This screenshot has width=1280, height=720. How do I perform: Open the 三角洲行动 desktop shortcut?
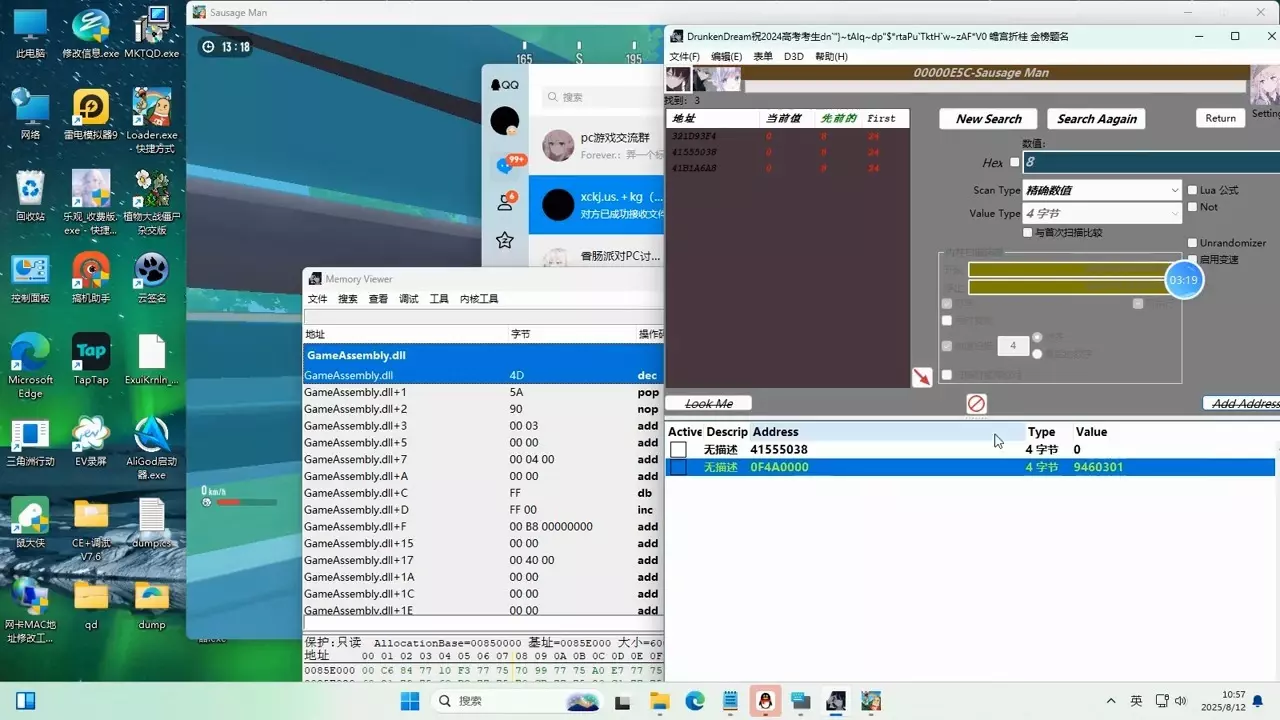(30, 441)
